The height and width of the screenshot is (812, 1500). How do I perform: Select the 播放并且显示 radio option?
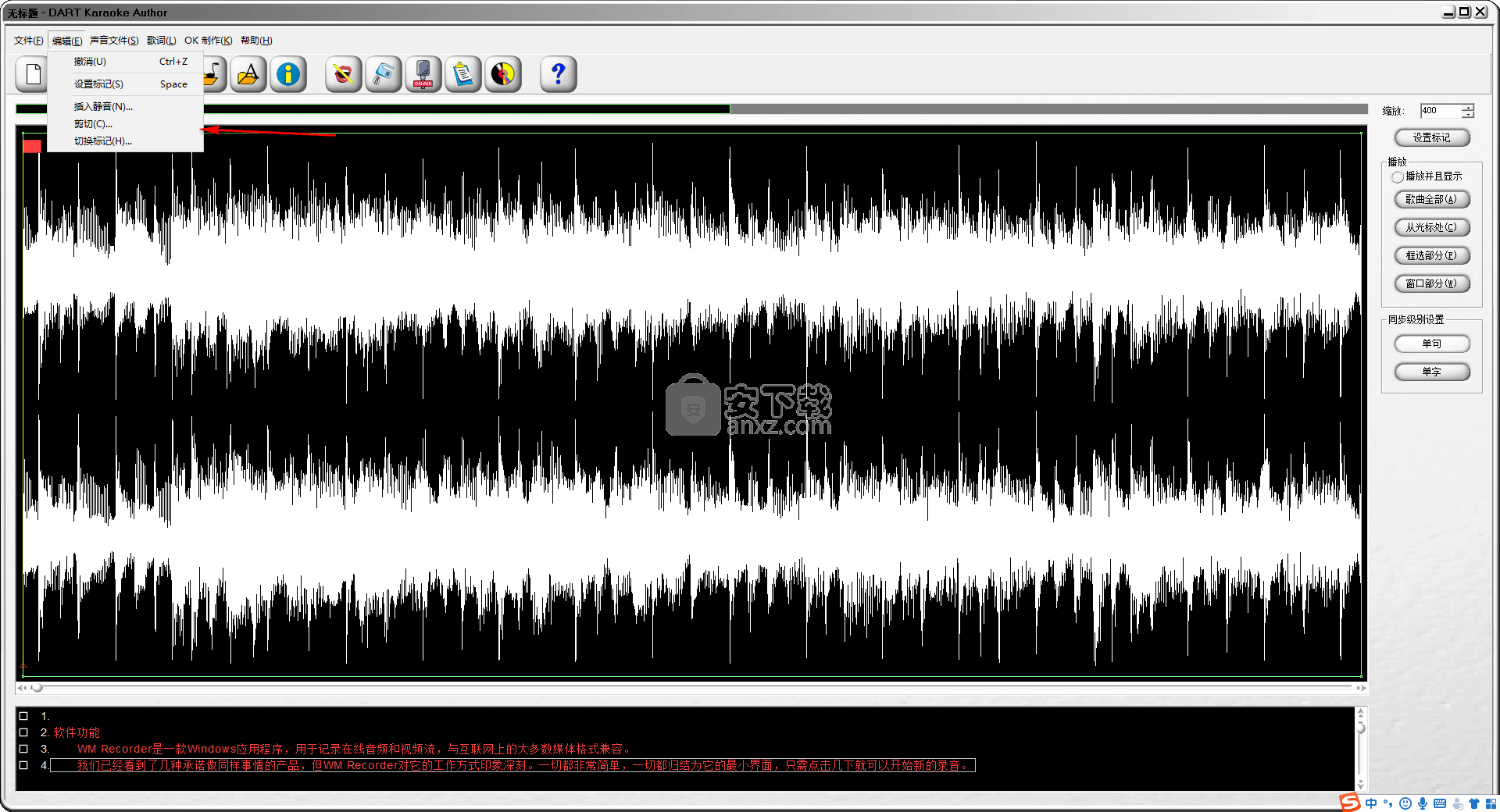click(x=1398, y=177)
